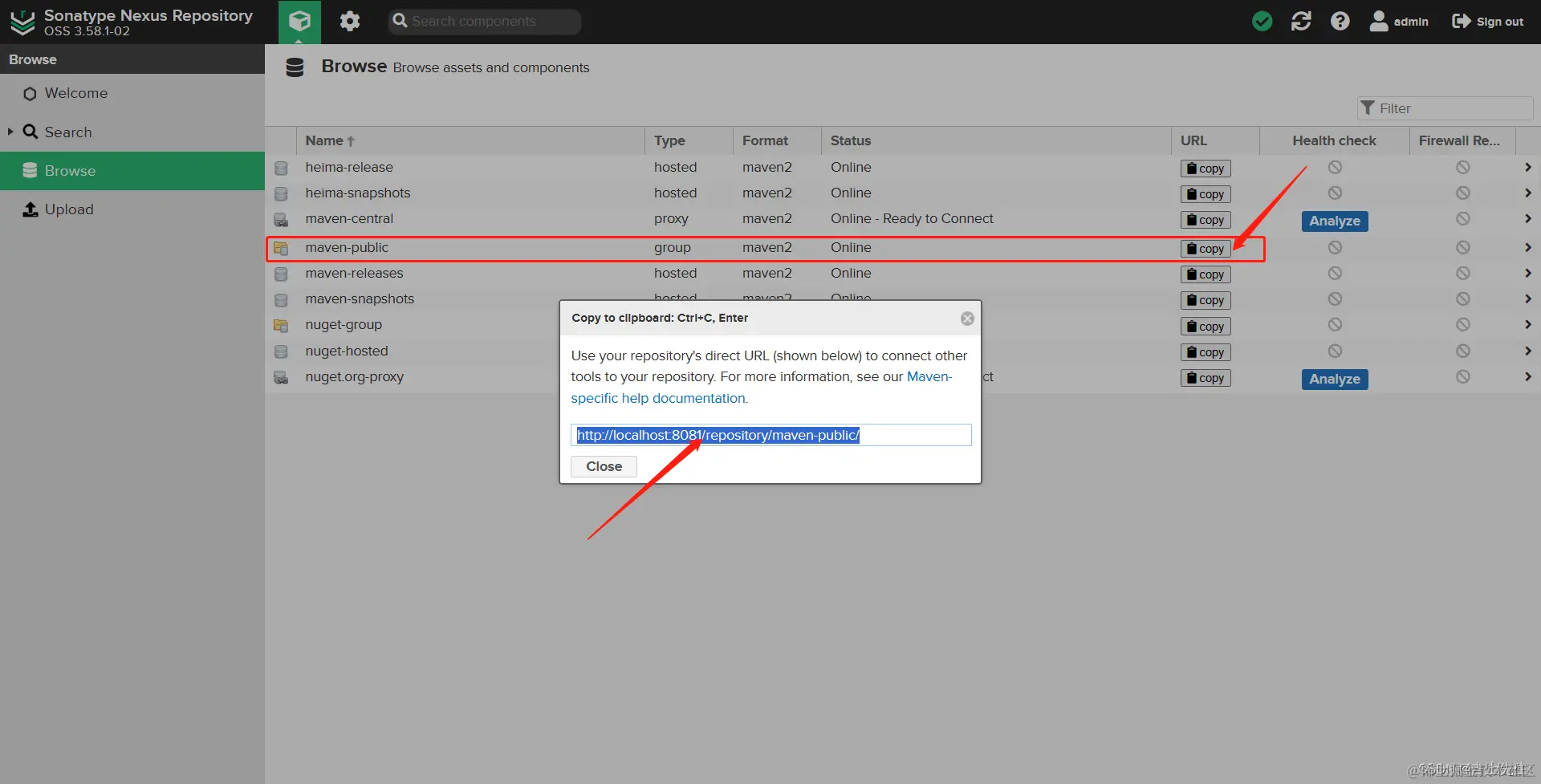Open the Help question mark icon
Image resolution: width=1541 pixels, height=784 pixels.
[1340, 21]
